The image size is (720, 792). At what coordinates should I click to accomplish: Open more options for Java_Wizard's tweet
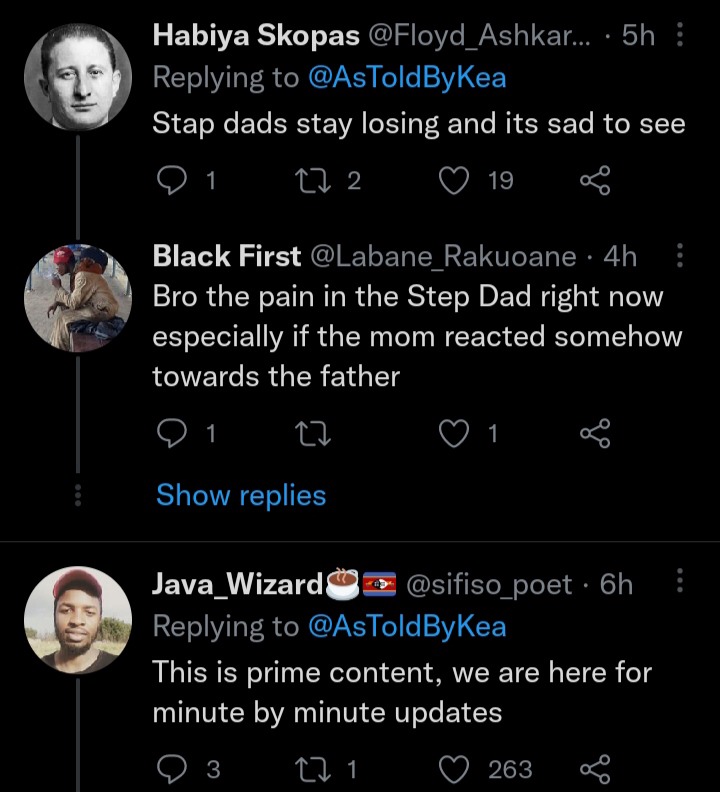click(680, 580)
